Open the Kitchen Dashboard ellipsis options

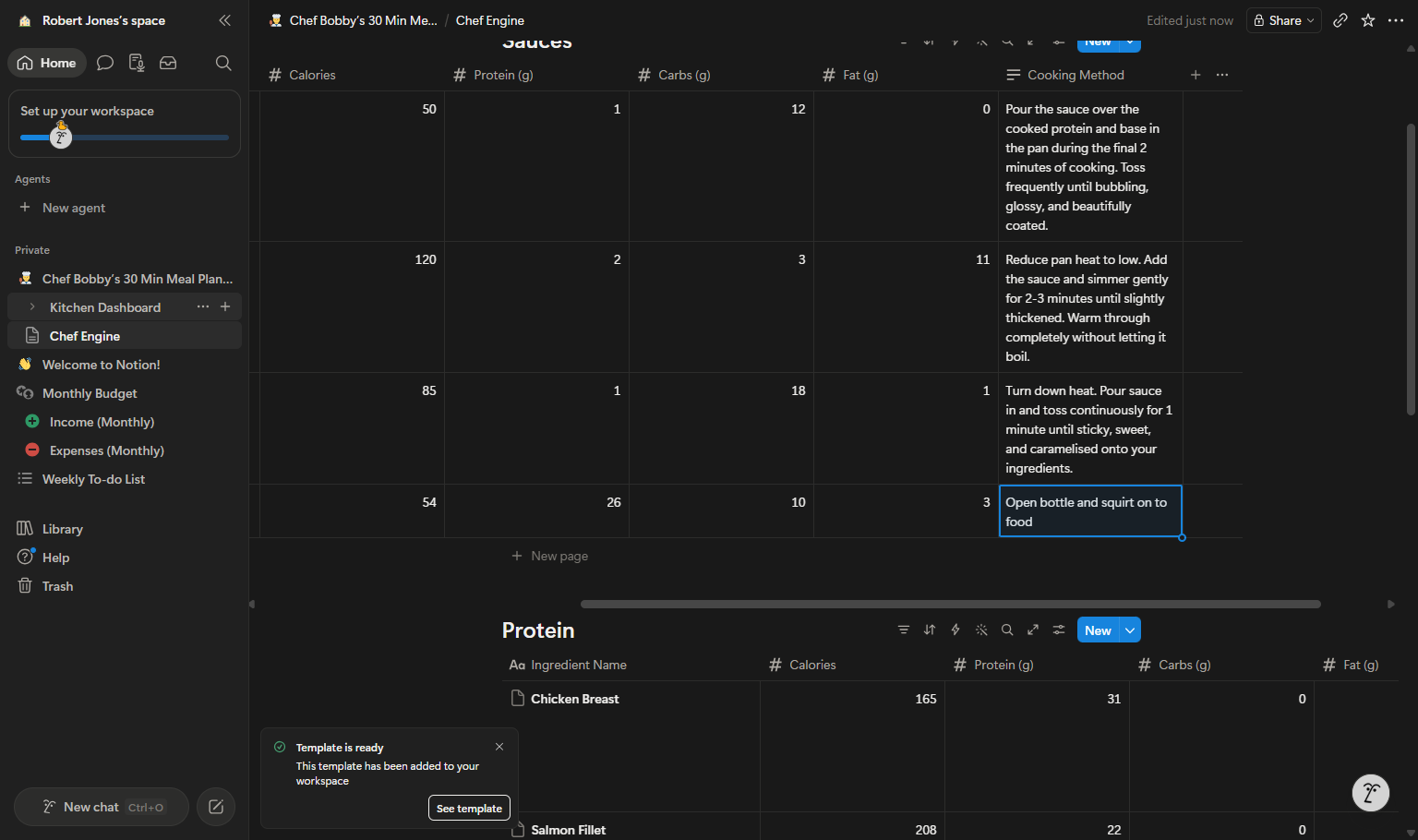tap(203, 306)
